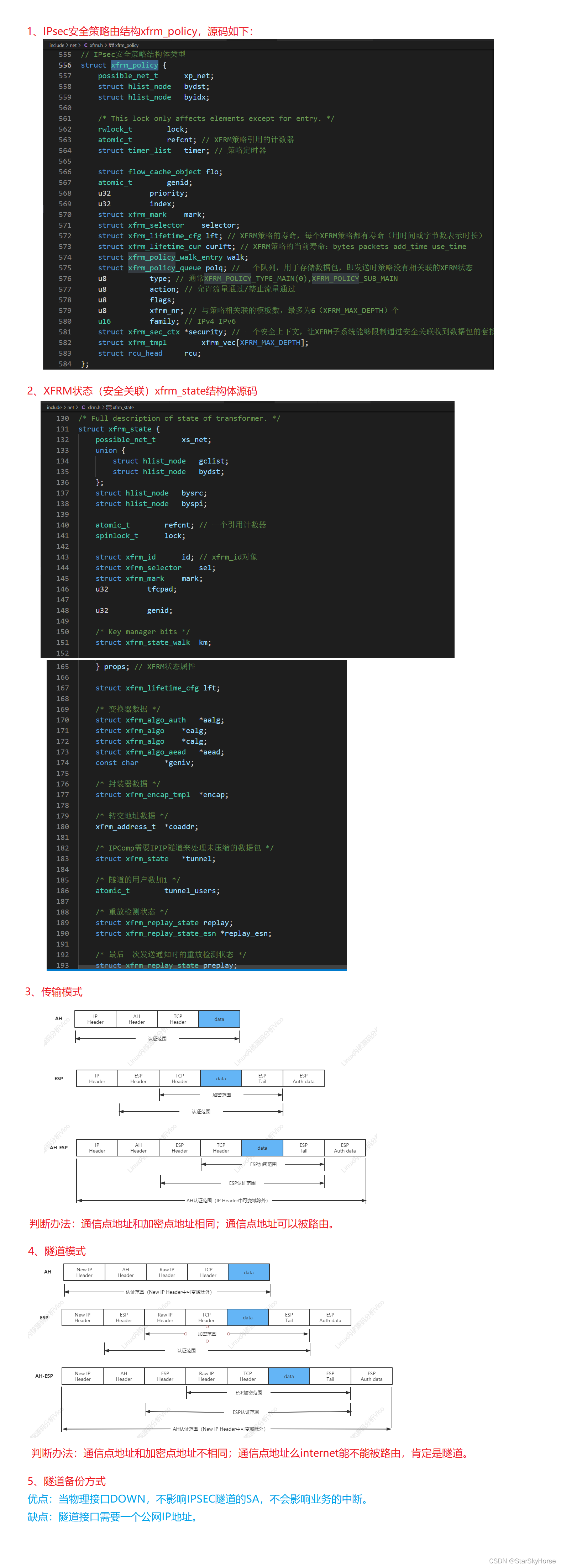
Task: Click 'Raw IP Header' box in tunnel-mode AH-ESP row
Action: (x=206, y=1376)
